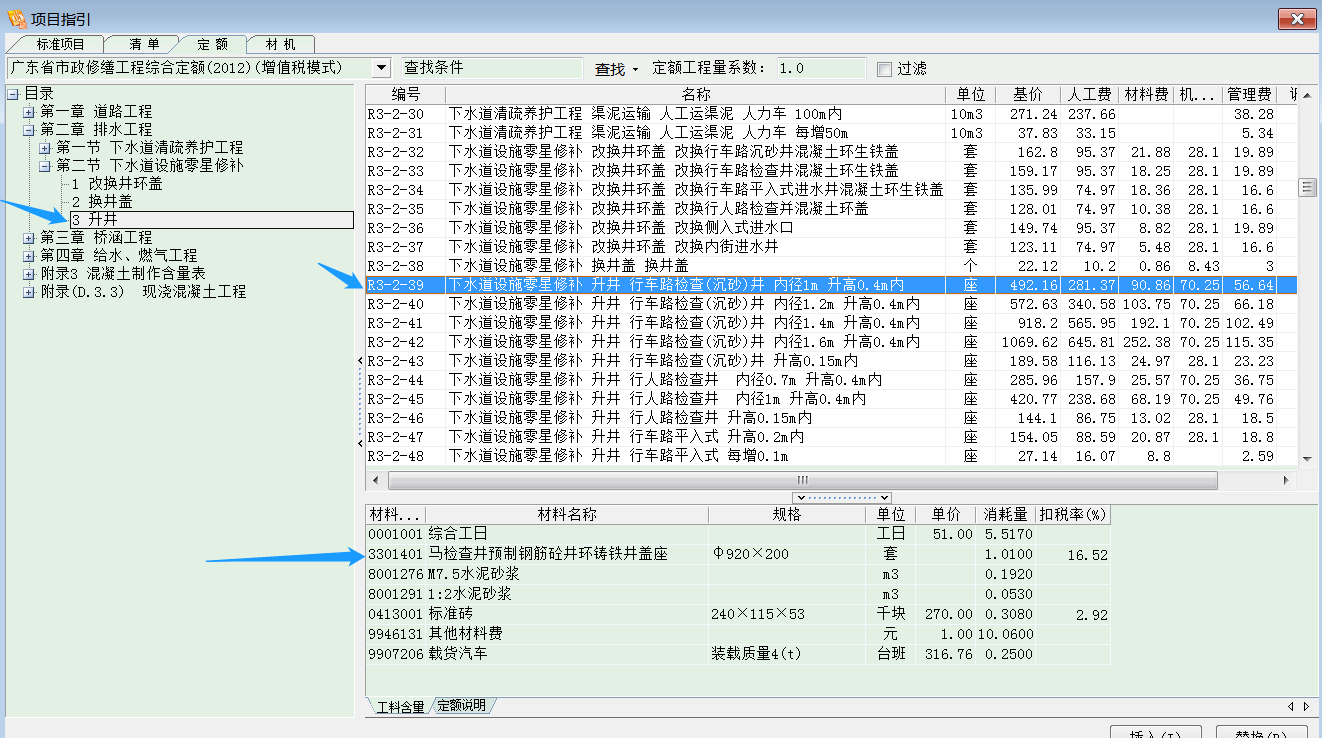Click the 编号 column header
This screenshot has height=738, width=1322.
coord(405,94)
